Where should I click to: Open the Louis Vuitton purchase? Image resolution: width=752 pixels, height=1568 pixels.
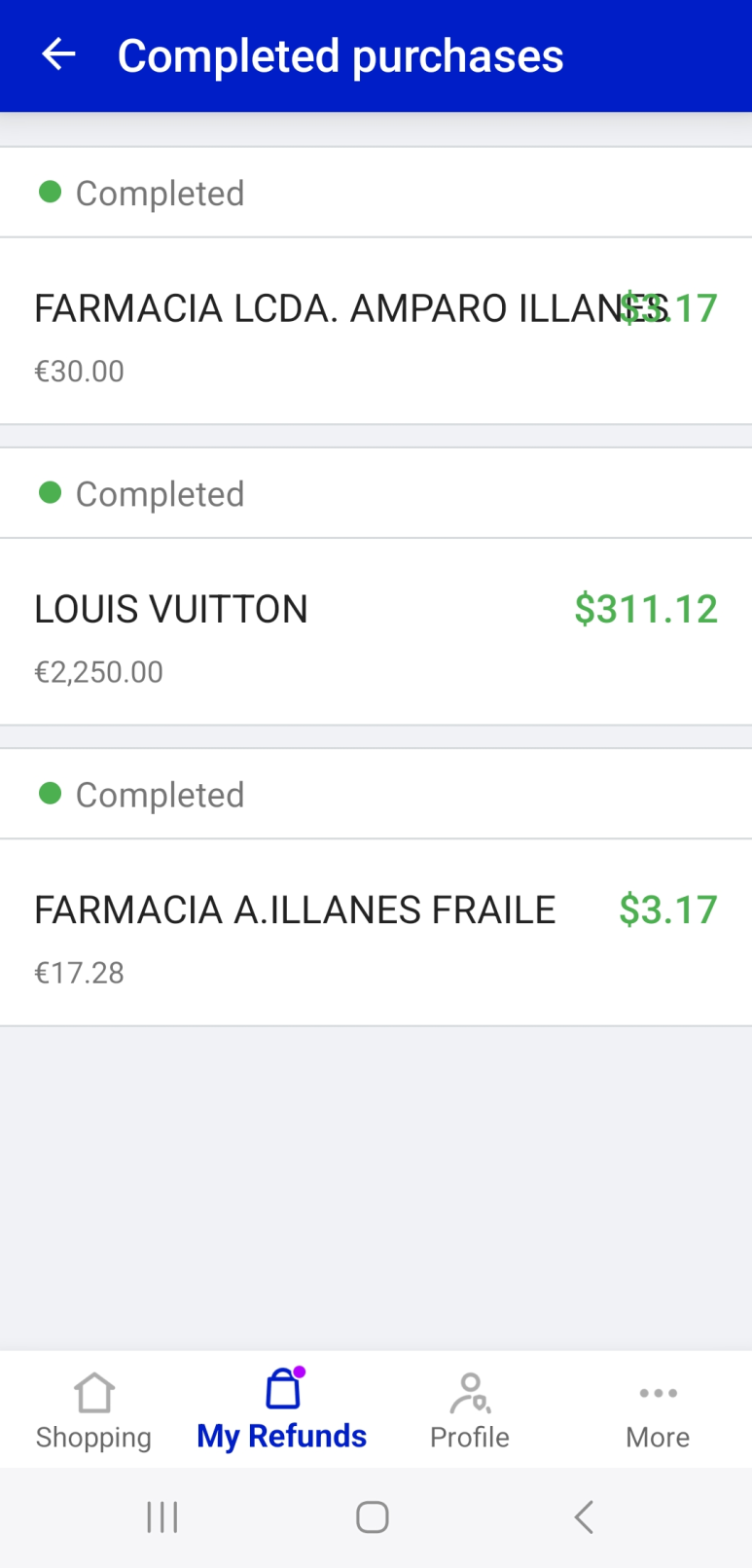pos(376,631)
